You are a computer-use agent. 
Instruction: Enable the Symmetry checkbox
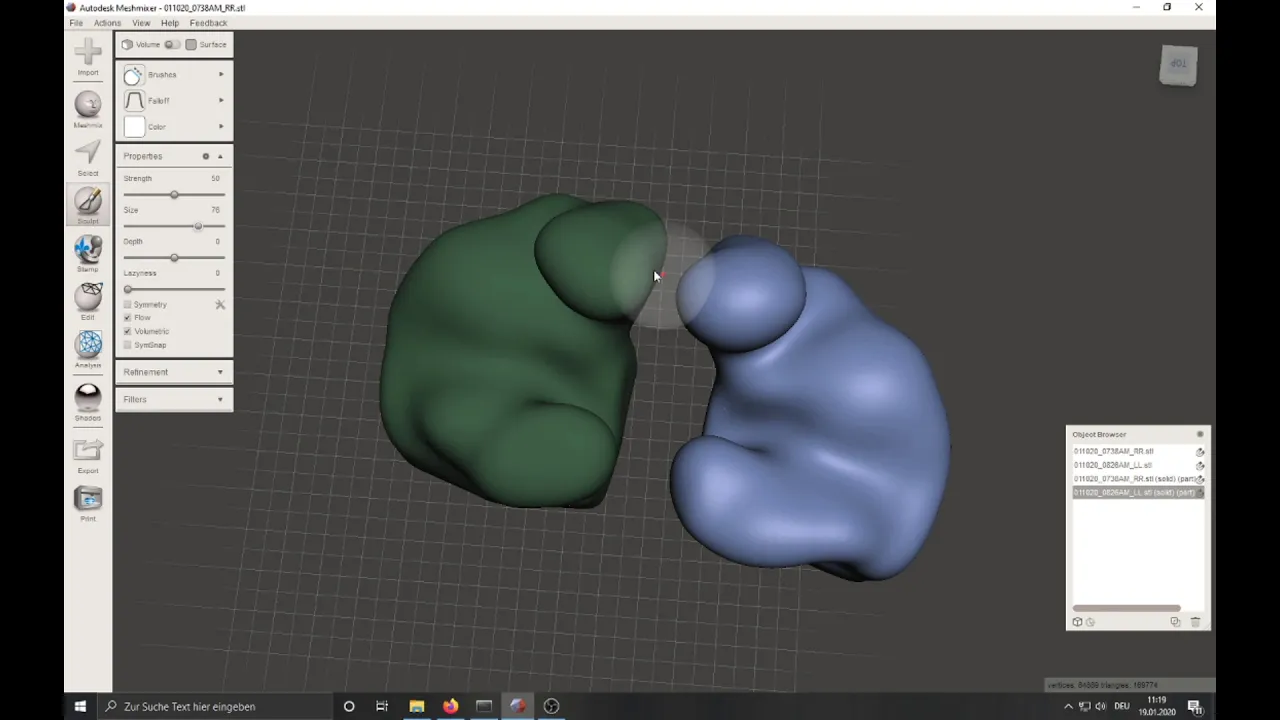pyautogui.click(x=127, y=304)
